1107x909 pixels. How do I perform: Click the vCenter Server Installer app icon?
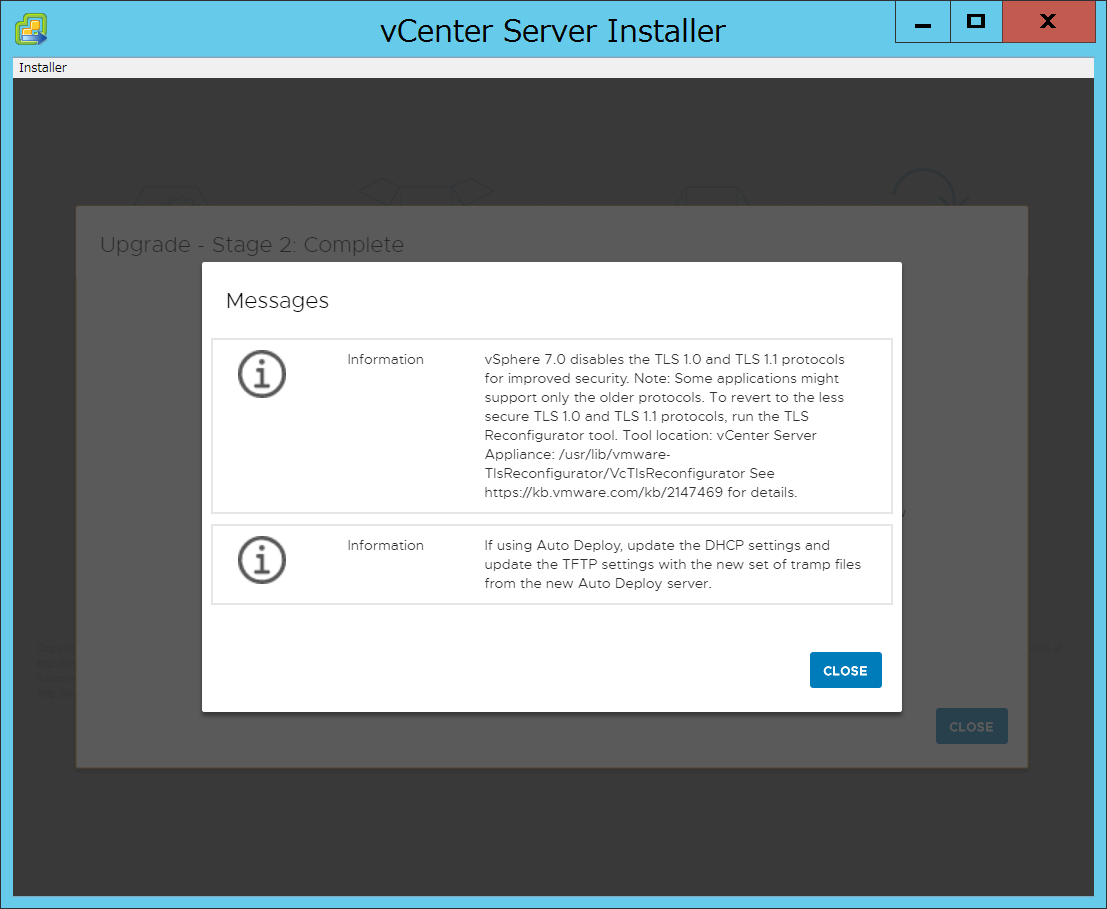coord(31,30)
